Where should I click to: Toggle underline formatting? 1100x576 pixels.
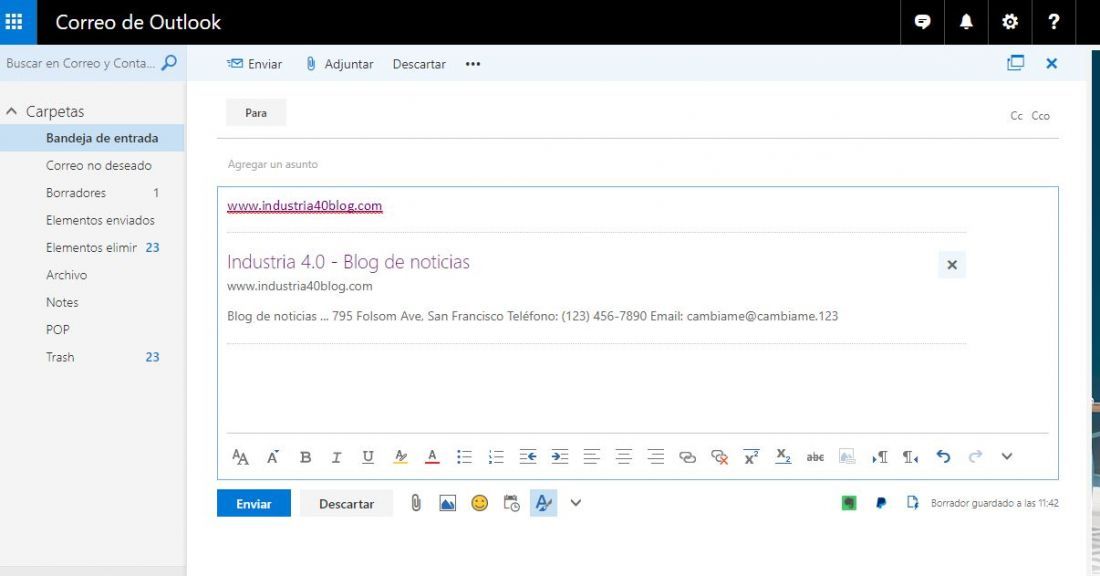click(x=368, y=457)
